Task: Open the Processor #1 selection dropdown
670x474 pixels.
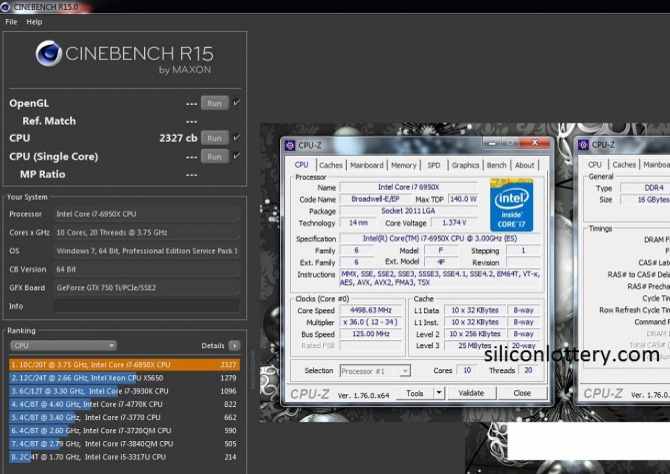Action: tap(375, 371)
